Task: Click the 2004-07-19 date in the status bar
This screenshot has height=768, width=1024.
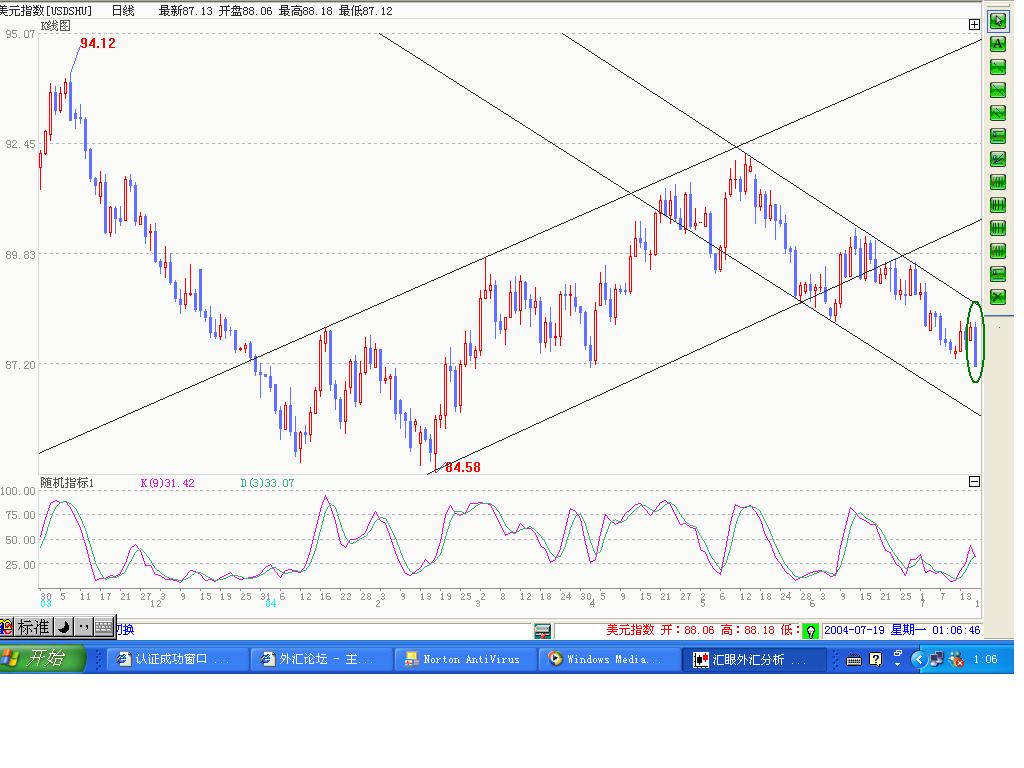Action: (854, 630)
